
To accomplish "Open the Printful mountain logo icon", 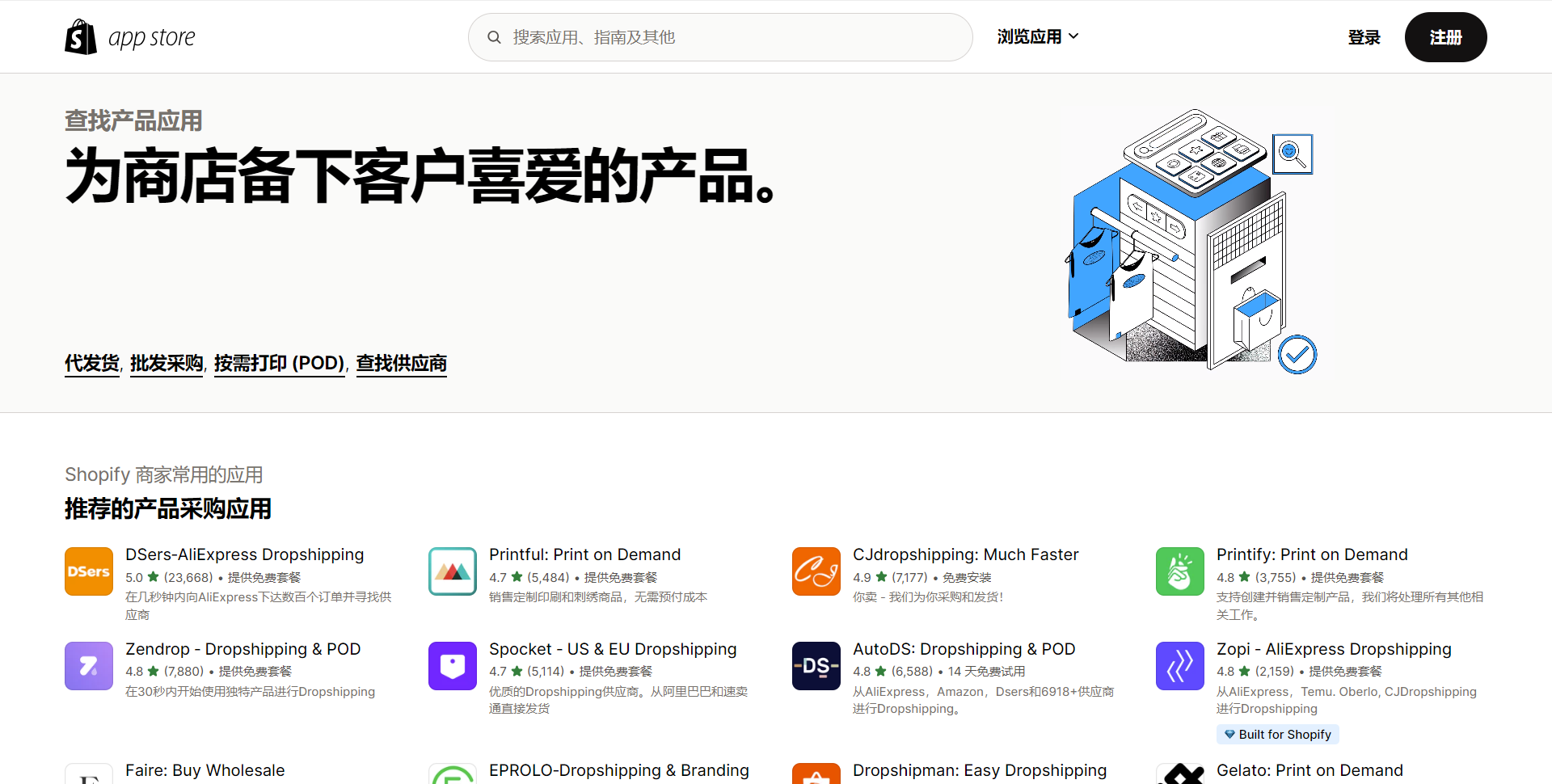I will pos(453,571).
